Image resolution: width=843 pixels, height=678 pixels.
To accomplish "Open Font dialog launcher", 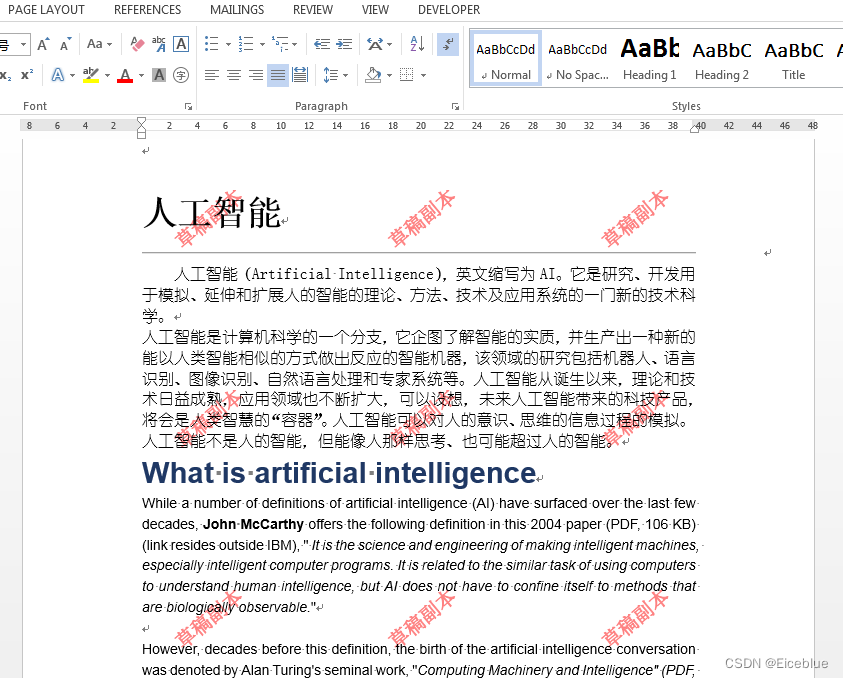I will pyautogui.click(x=188, y=106).
